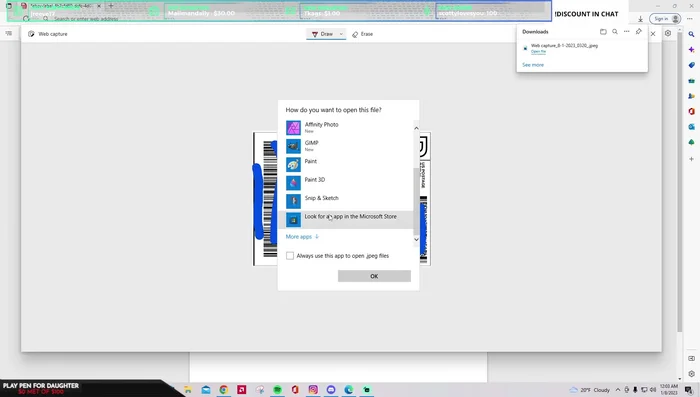Select the Draw tool in Web capture

(x=322, y=34)
